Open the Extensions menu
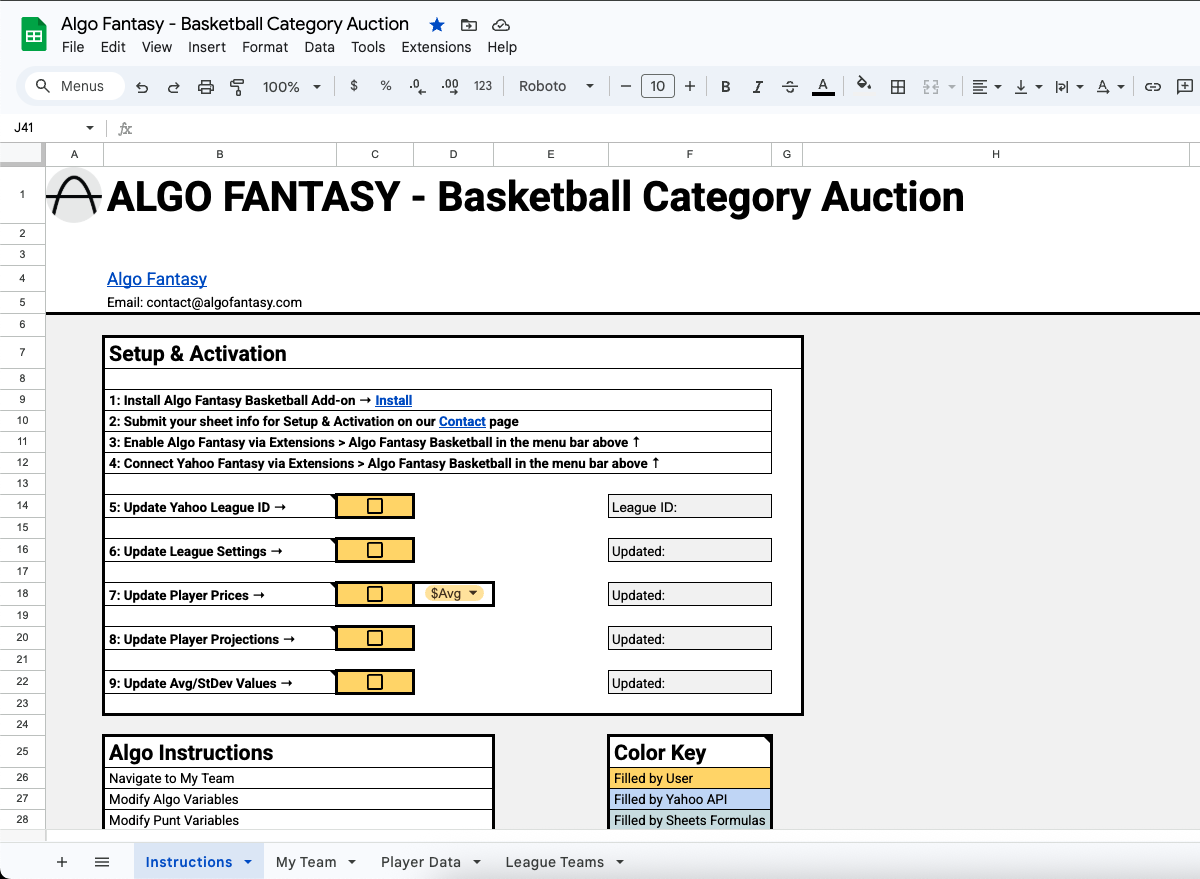Screen dimensions: 1200x879 pos(436,47)
